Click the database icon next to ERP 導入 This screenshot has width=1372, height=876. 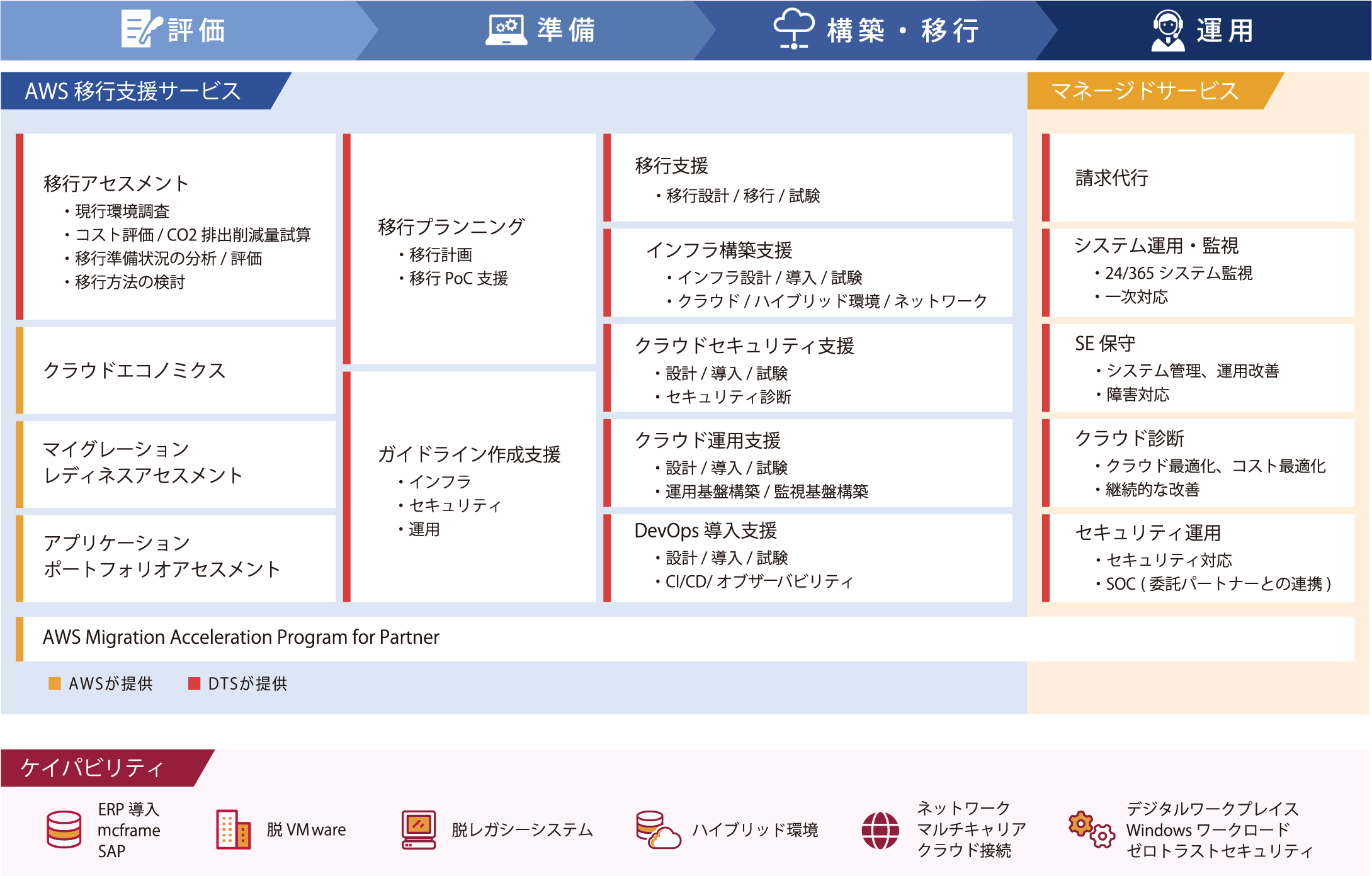click(x=64, y=829)
